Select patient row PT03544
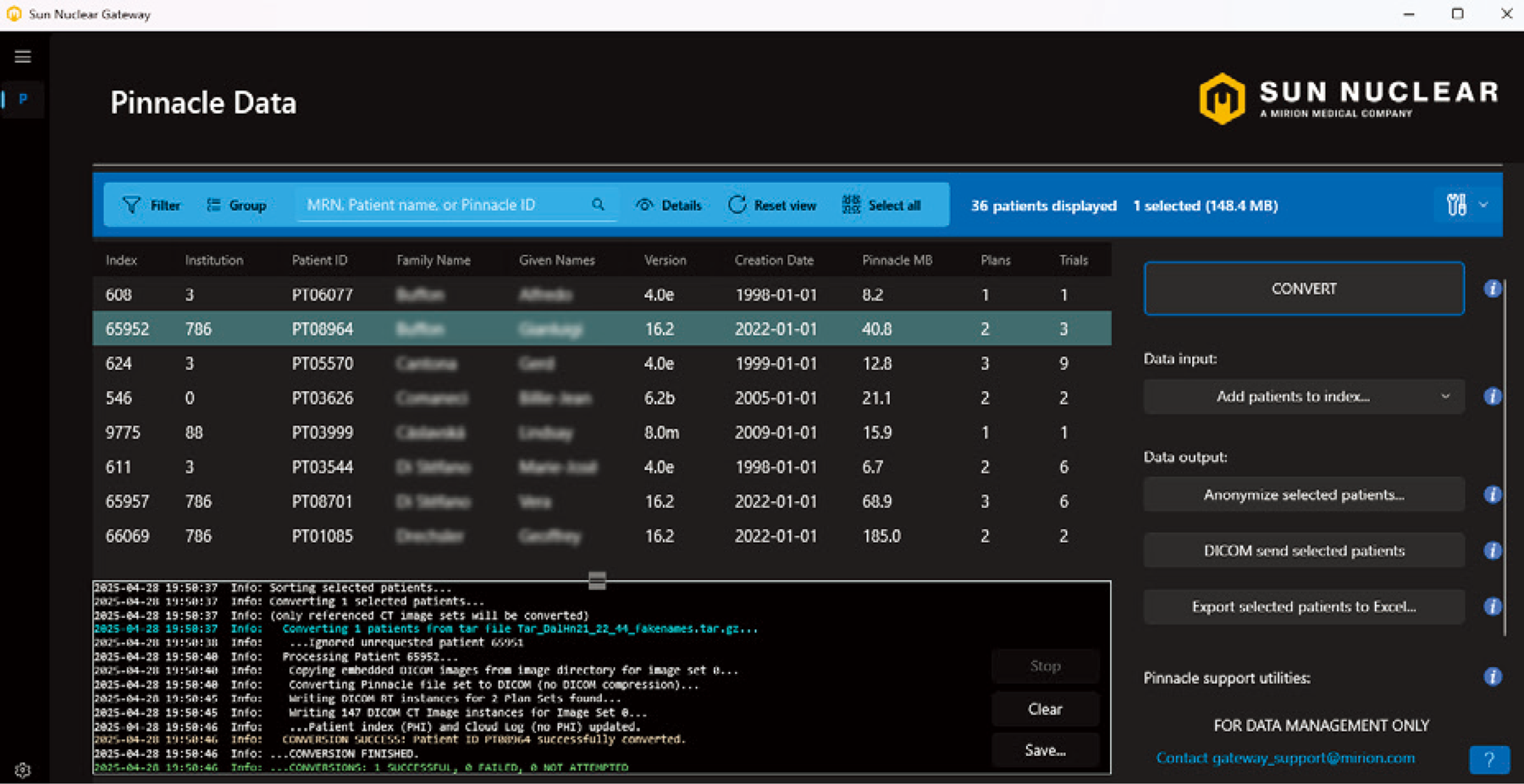1524x784 pixels. tap(602, 467)
